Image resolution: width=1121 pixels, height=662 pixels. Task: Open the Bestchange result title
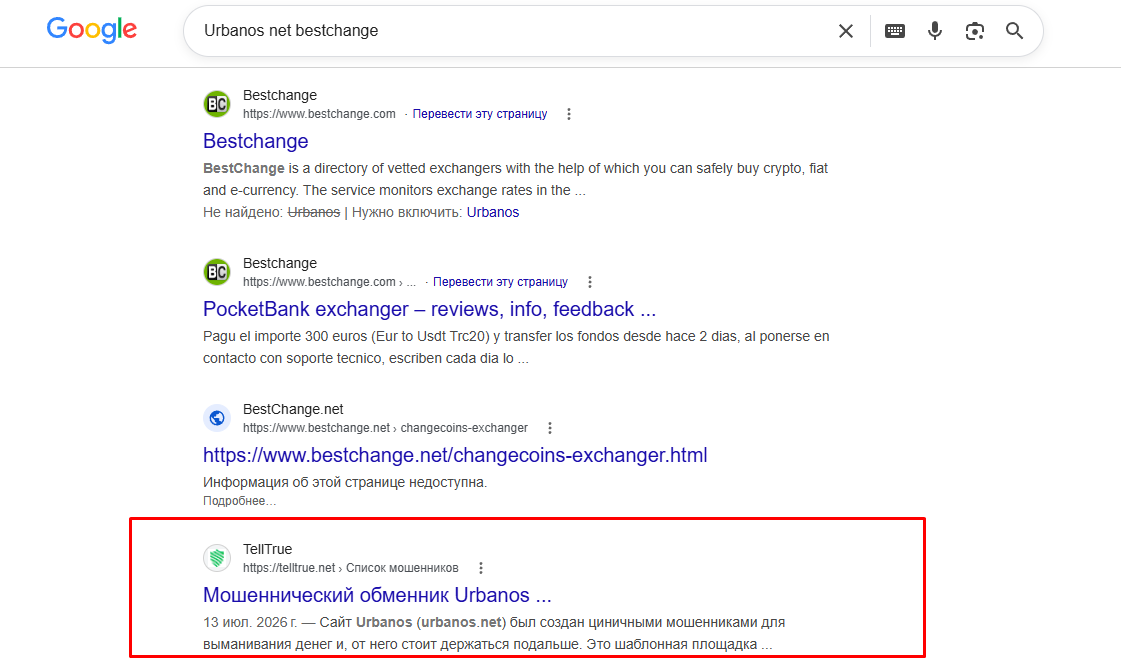tap(255, 141)
